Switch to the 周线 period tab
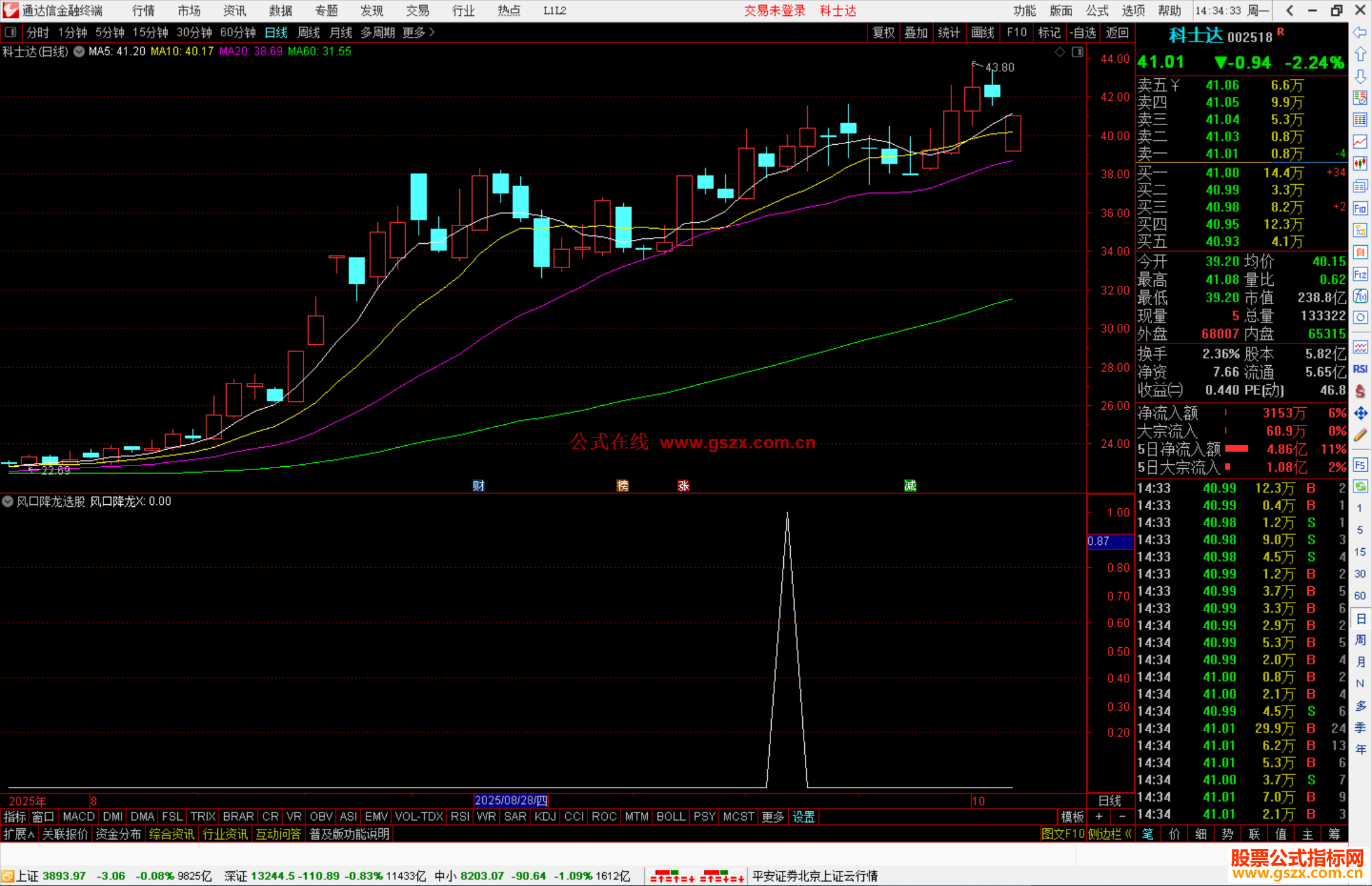The image size is (1372, 886). click(x=309, y=32)
